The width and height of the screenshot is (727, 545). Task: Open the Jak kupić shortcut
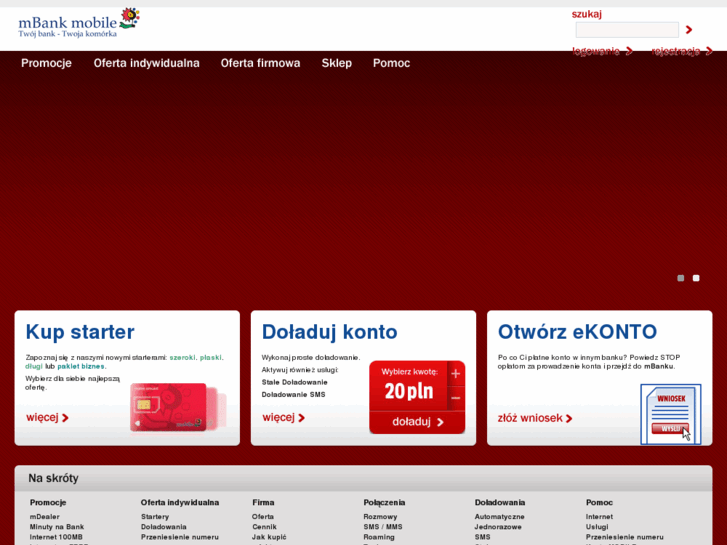click(269, 537)
